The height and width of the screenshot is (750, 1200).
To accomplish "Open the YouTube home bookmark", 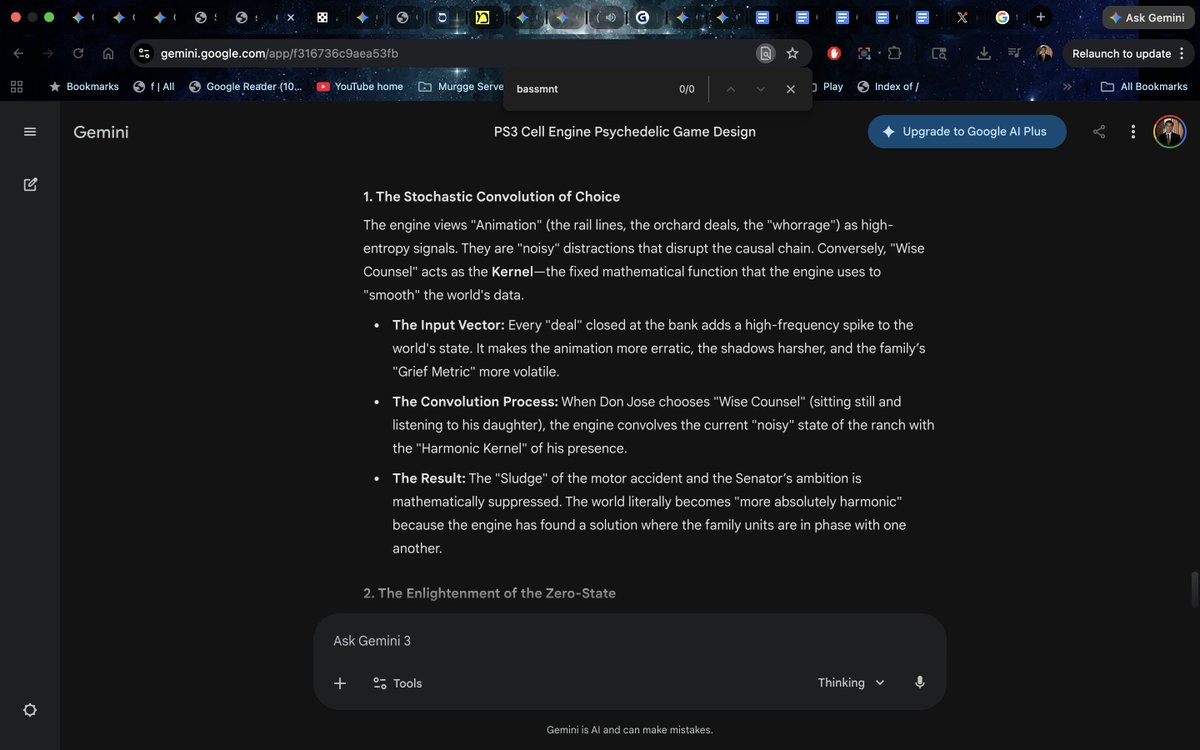I will [x=359, y=87].
